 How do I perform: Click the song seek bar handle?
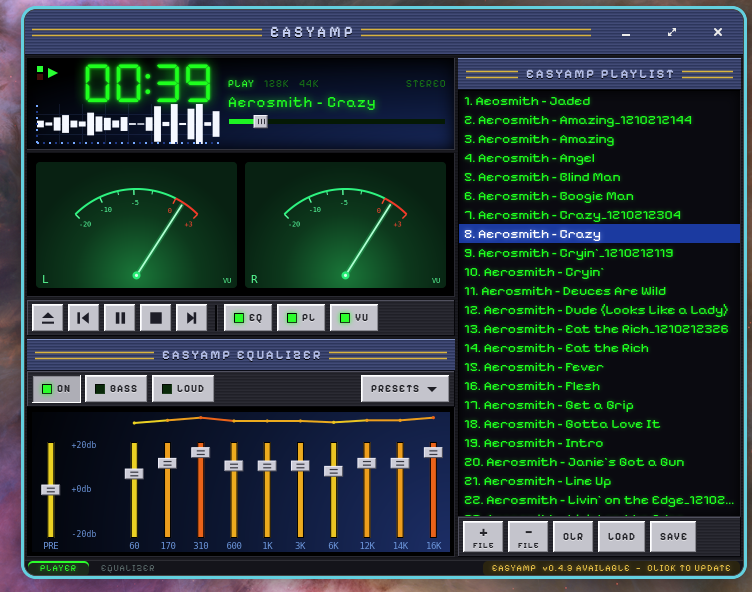point(260,121)
